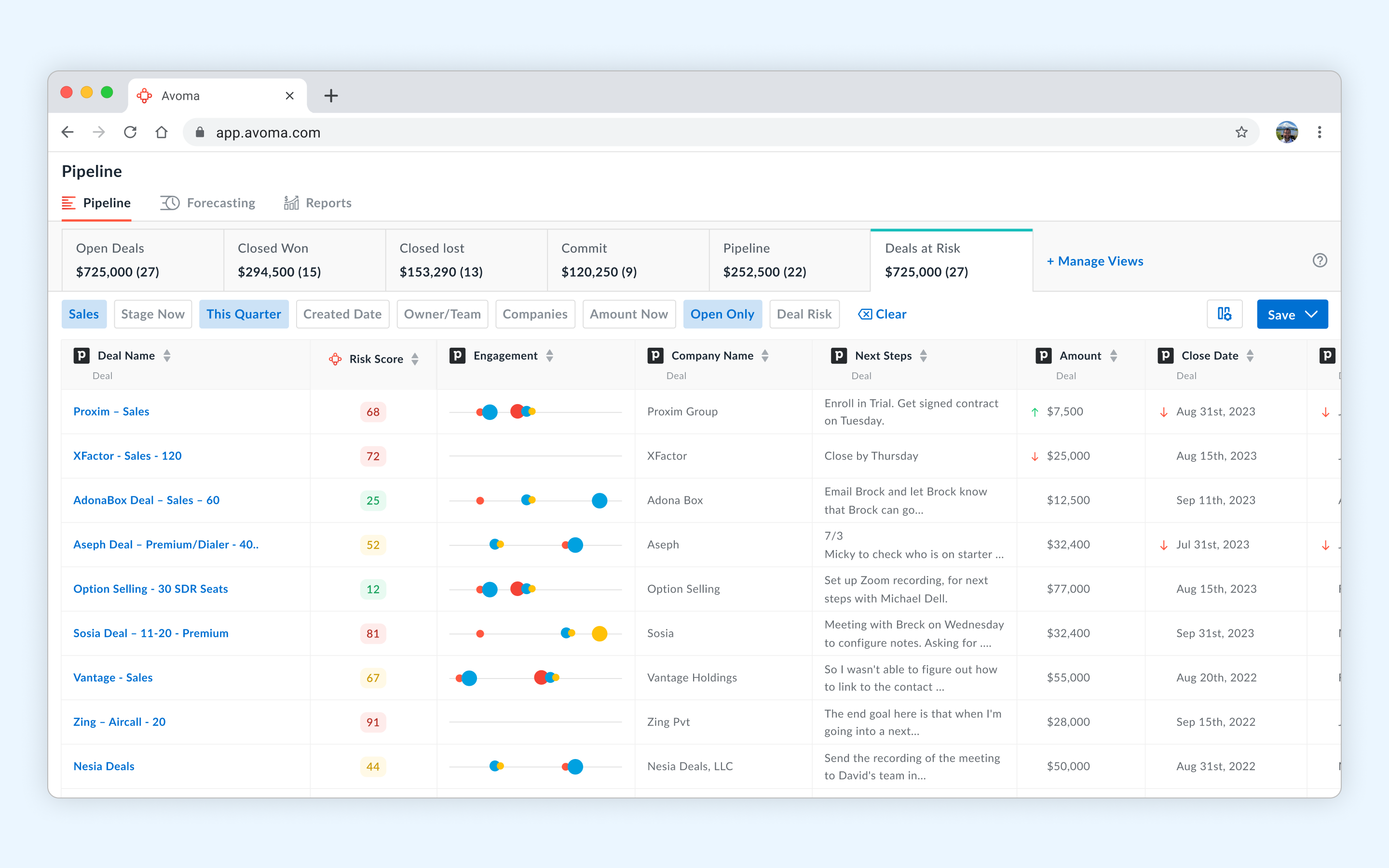Select the Open Deals view
This screenshot has width=1389, height=868.
pyautogui.click(x=143, y=260)
